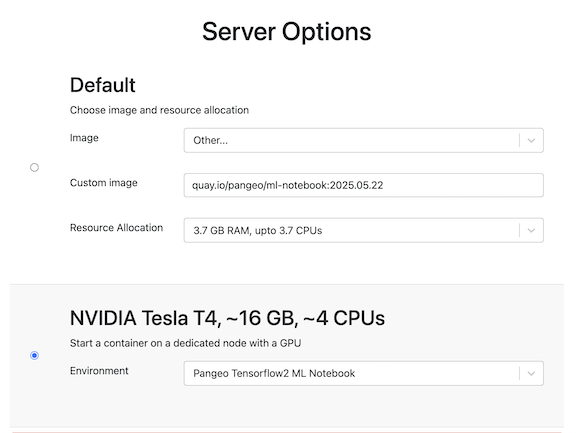576x433 pixels.
Task: Click the "Image" field label
Action: 84,138
